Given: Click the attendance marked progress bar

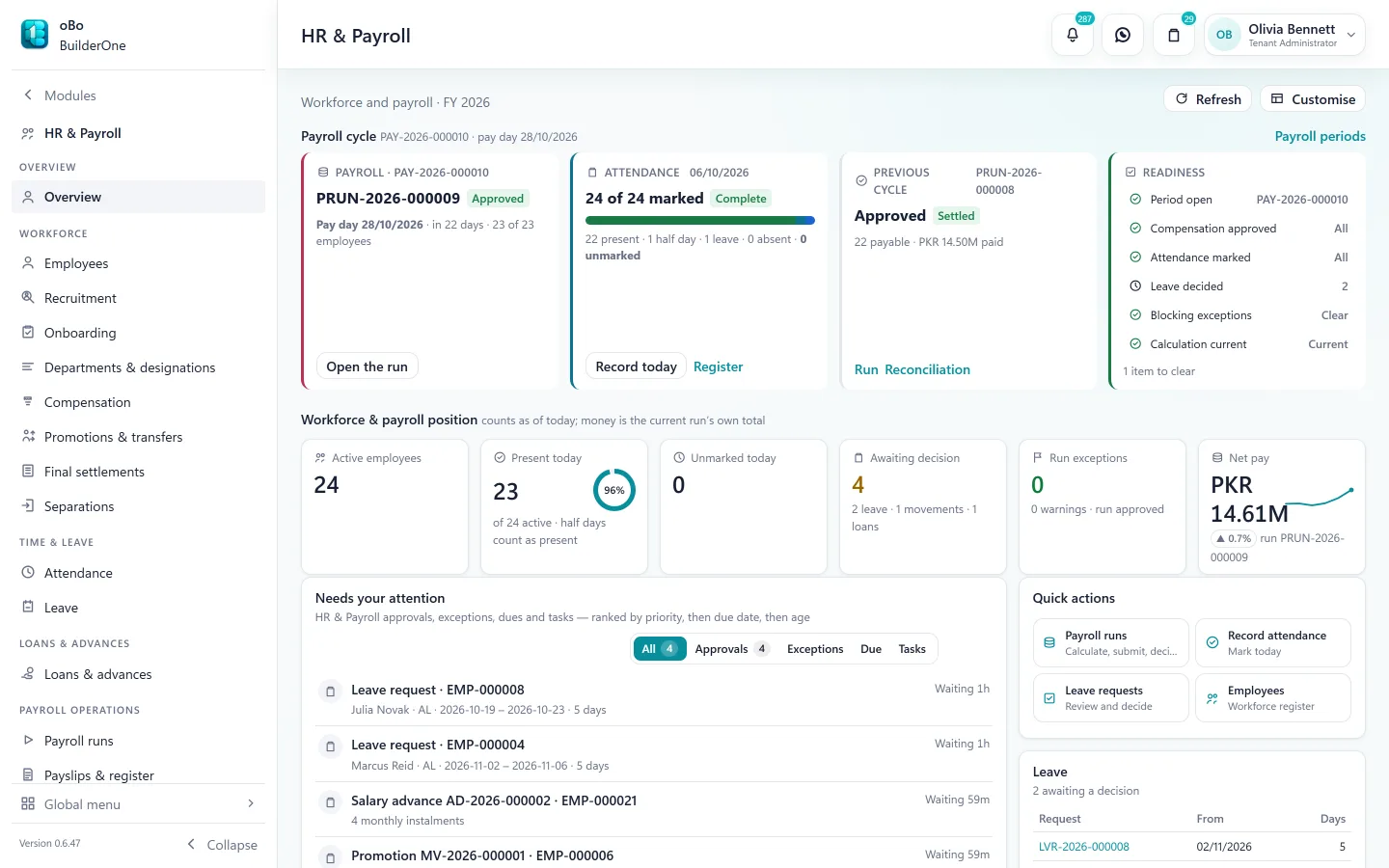Looking at the screenshot, I should (x=700, y=221).
